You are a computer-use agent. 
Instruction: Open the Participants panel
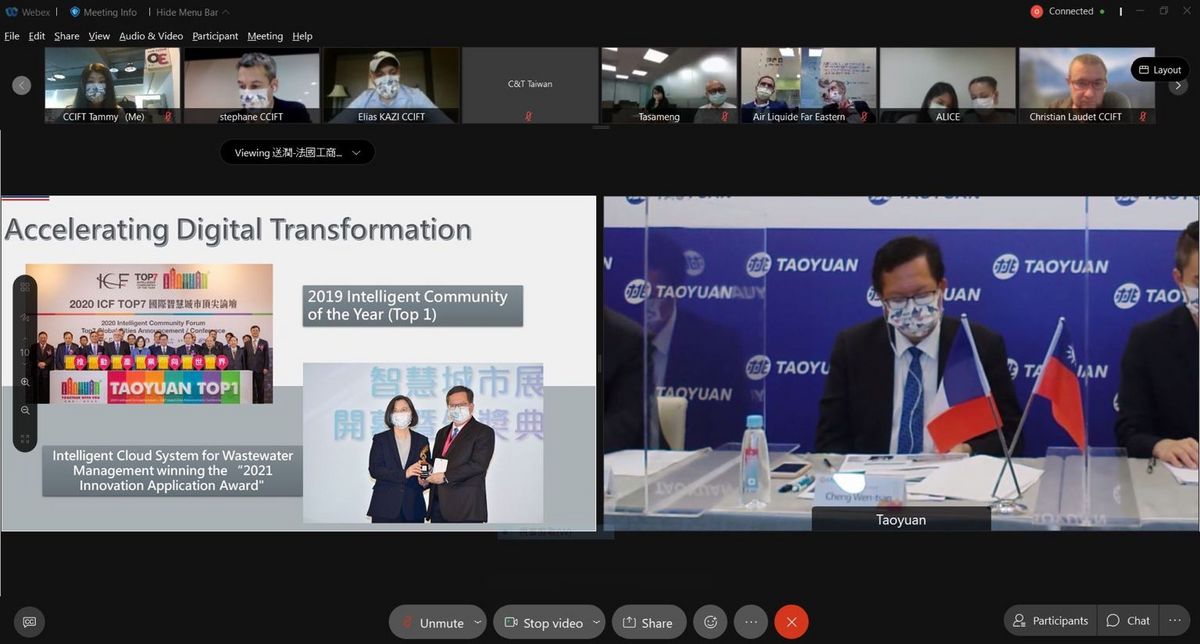(1049, 621)
